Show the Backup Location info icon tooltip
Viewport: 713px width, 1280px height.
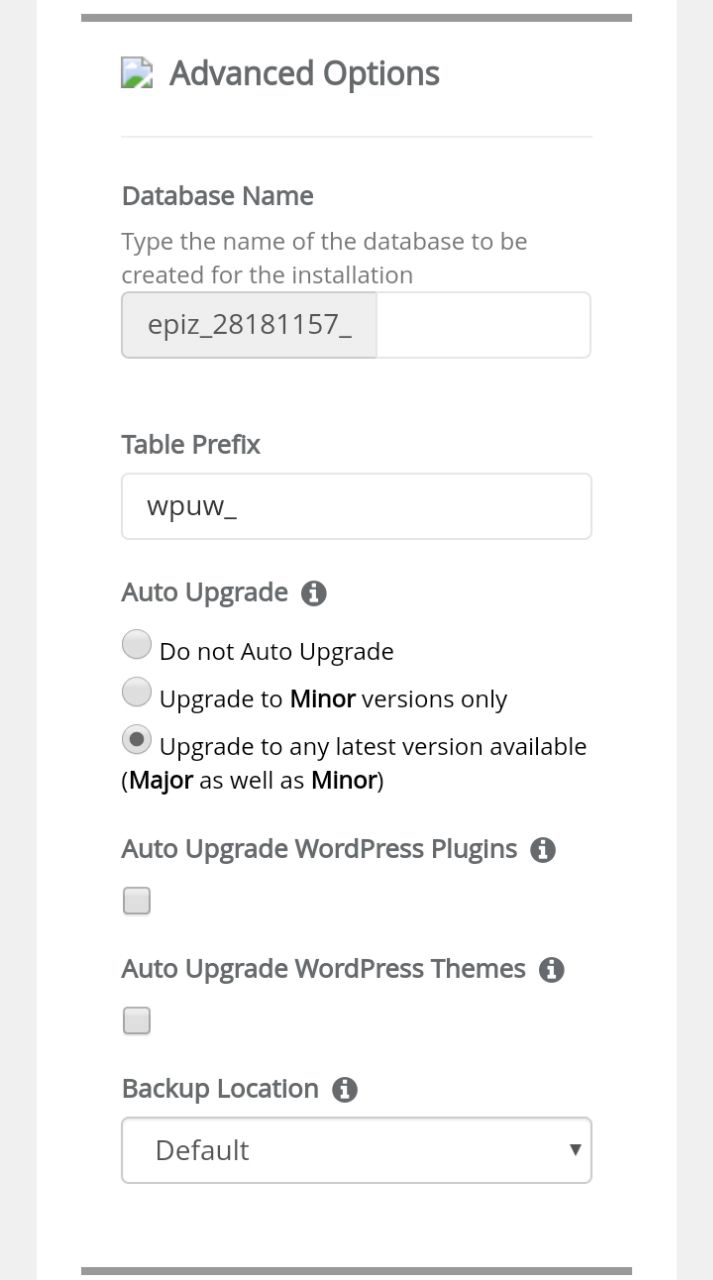click(344, 1090)
